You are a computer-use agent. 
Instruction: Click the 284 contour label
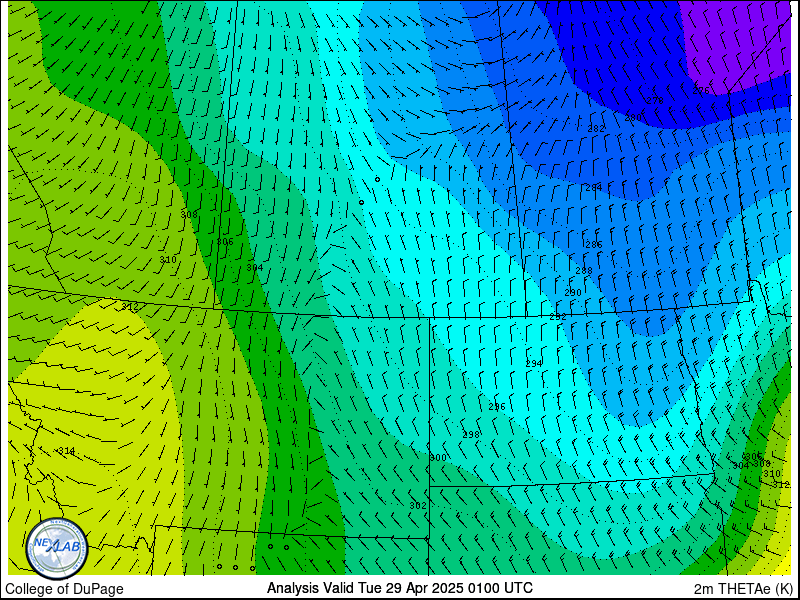click(x=594, y=188)
